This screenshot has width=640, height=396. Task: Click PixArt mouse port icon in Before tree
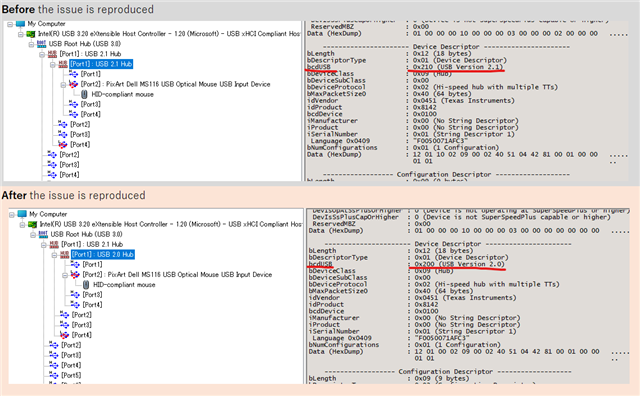(73, 84)
